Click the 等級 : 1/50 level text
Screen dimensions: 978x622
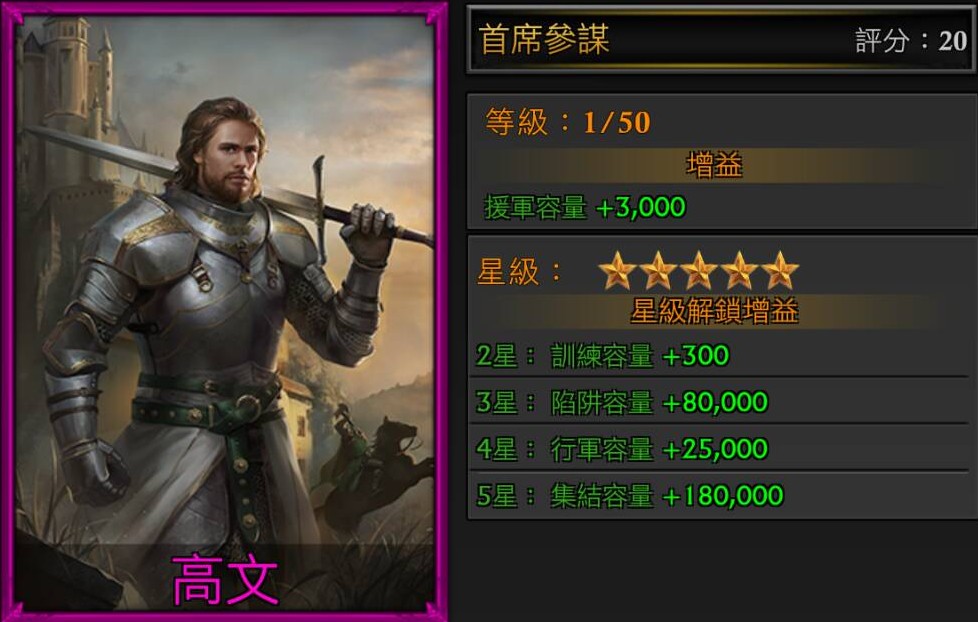click(568, 122)
